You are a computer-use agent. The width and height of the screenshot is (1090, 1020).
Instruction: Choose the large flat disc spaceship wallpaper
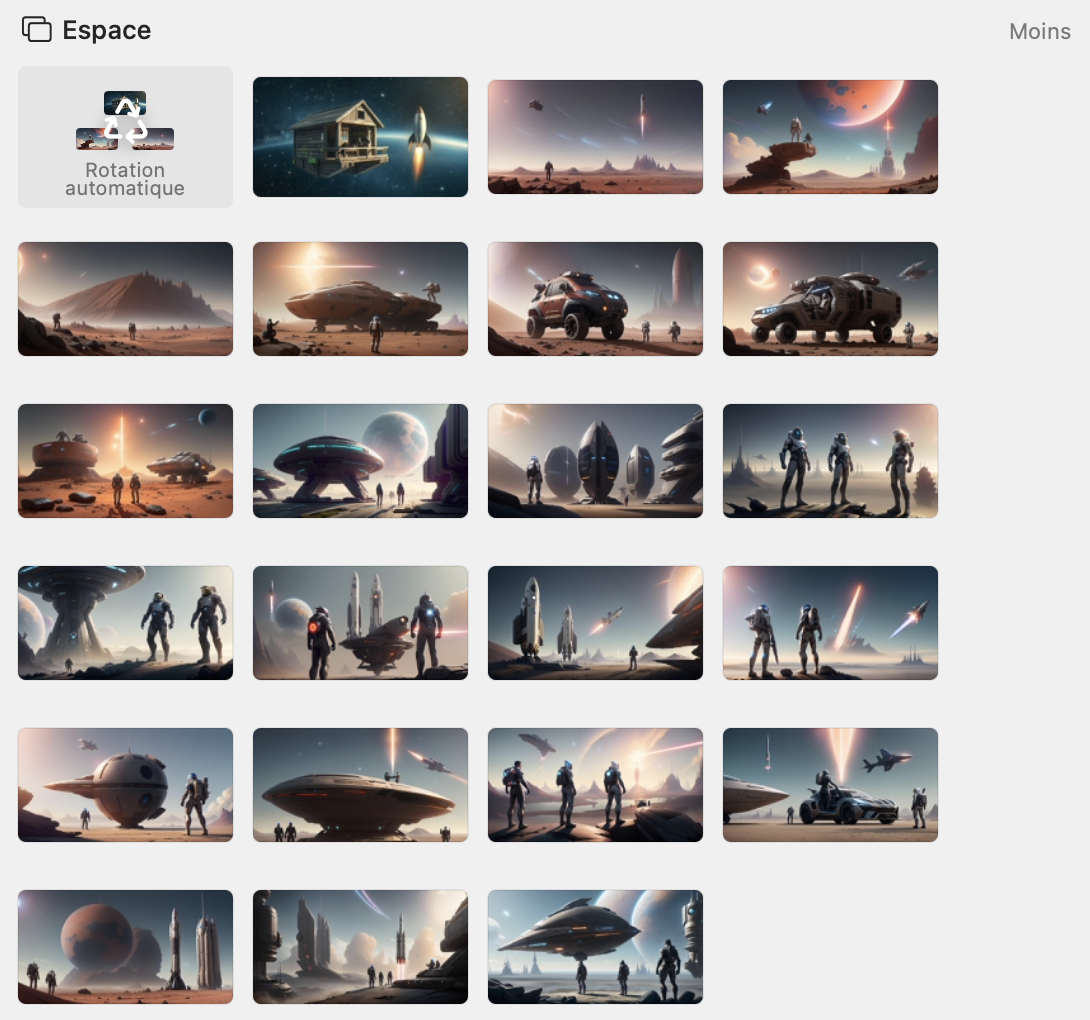[x=360, y=785]
